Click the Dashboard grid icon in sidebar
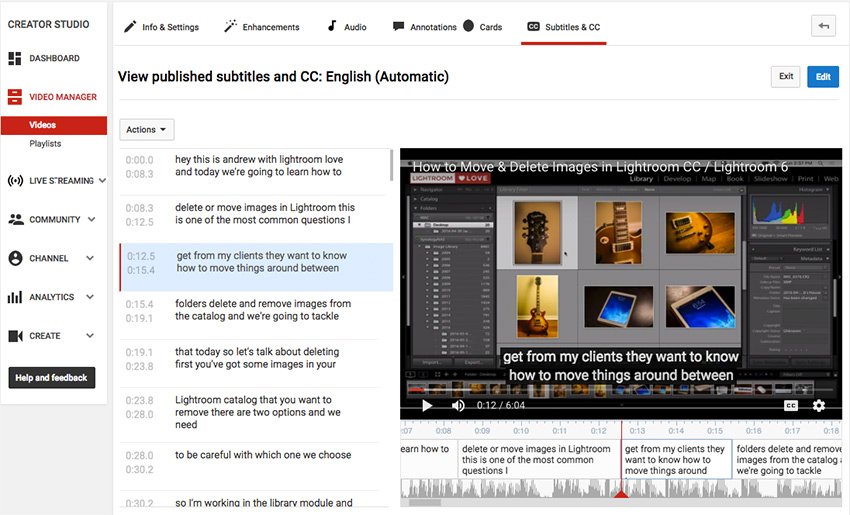Viewport: 850px width, 515px height. coord(15,59)
